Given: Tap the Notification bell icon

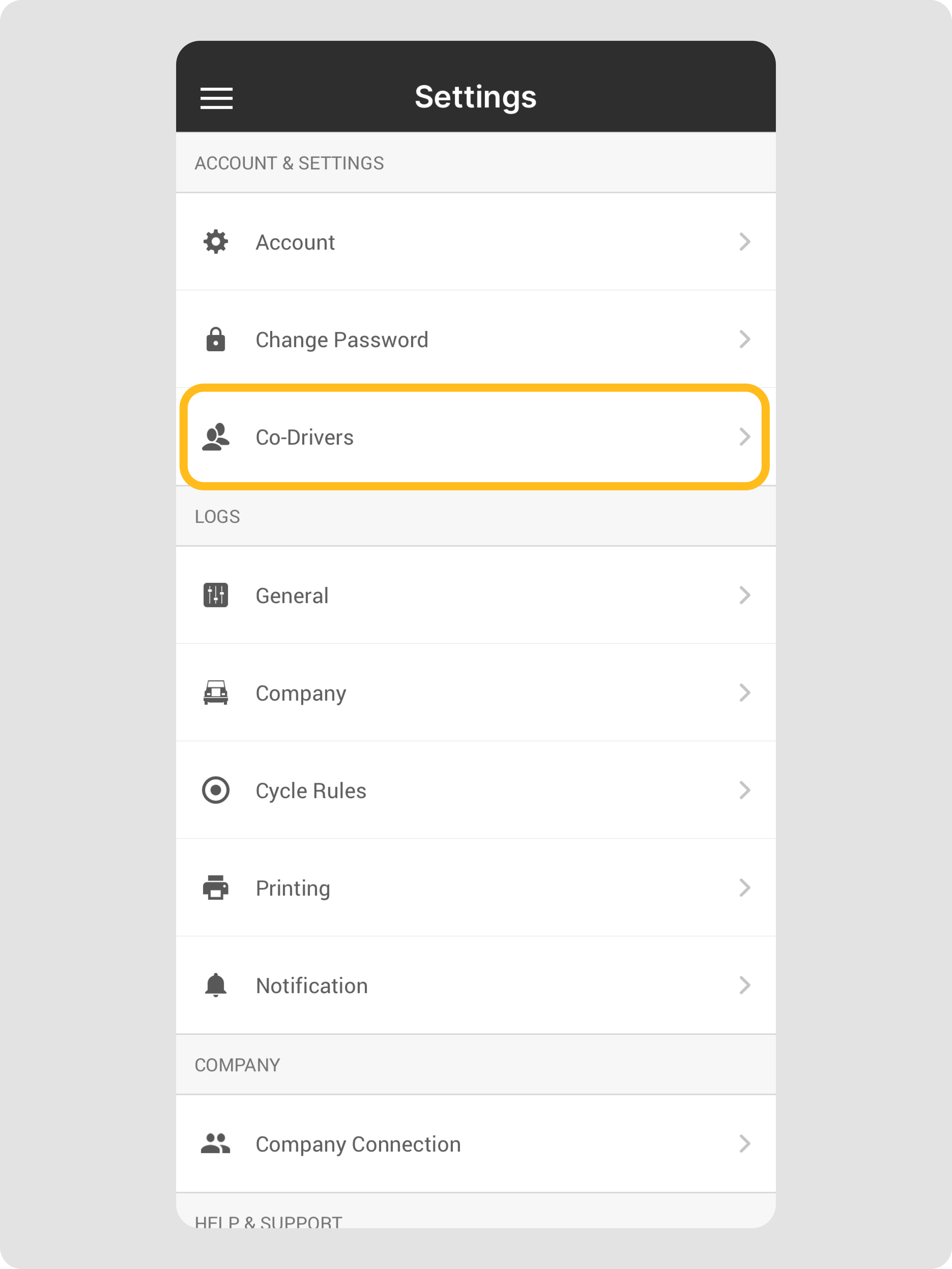Looking at the screenshot, I should click(x=216, y=986).
